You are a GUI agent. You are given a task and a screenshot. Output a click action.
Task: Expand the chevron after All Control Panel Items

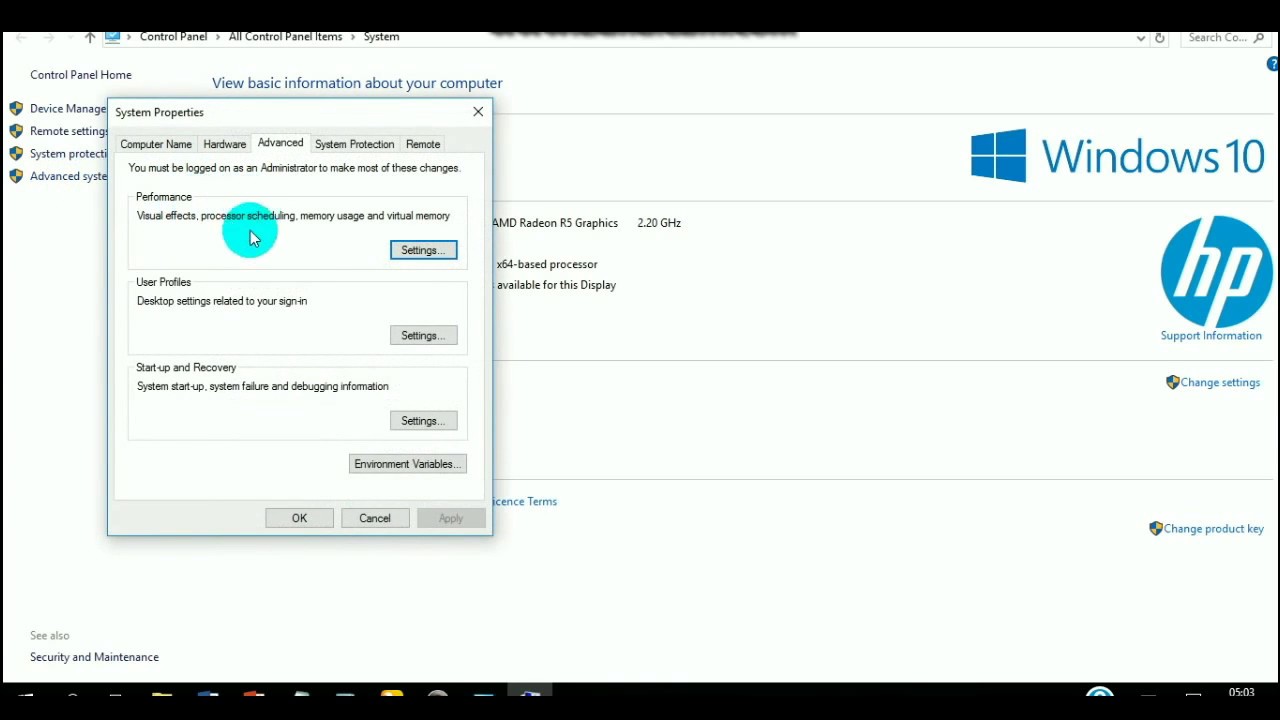tap(353, 37)
